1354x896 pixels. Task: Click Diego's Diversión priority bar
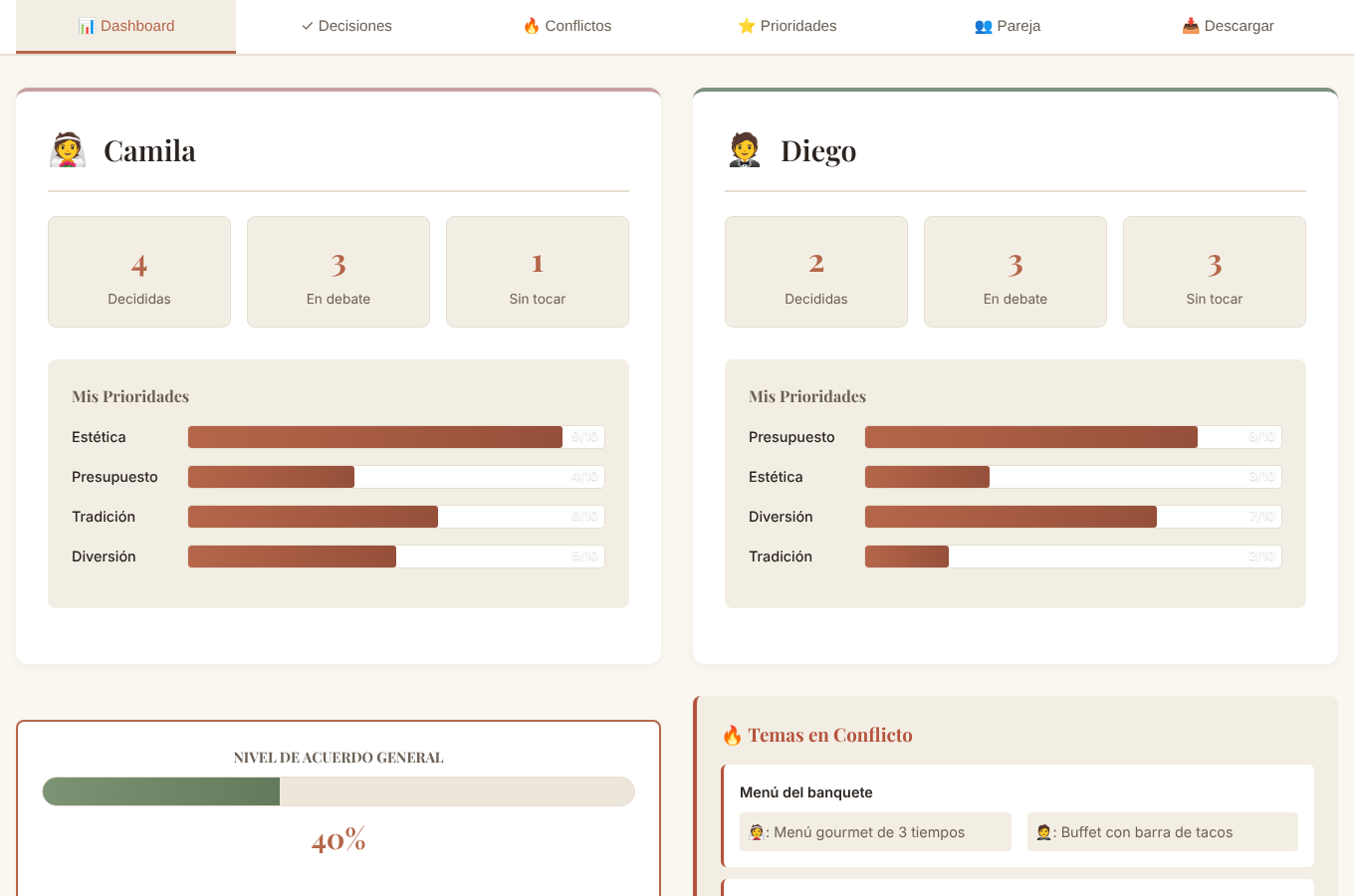click(1073, 517)
